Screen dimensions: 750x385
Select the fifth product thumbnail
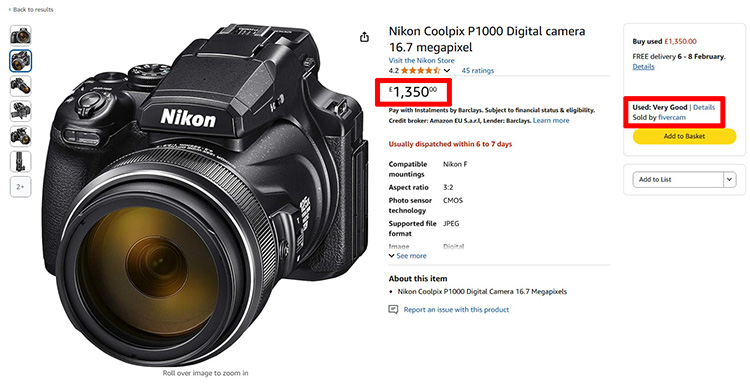(21, 136)
